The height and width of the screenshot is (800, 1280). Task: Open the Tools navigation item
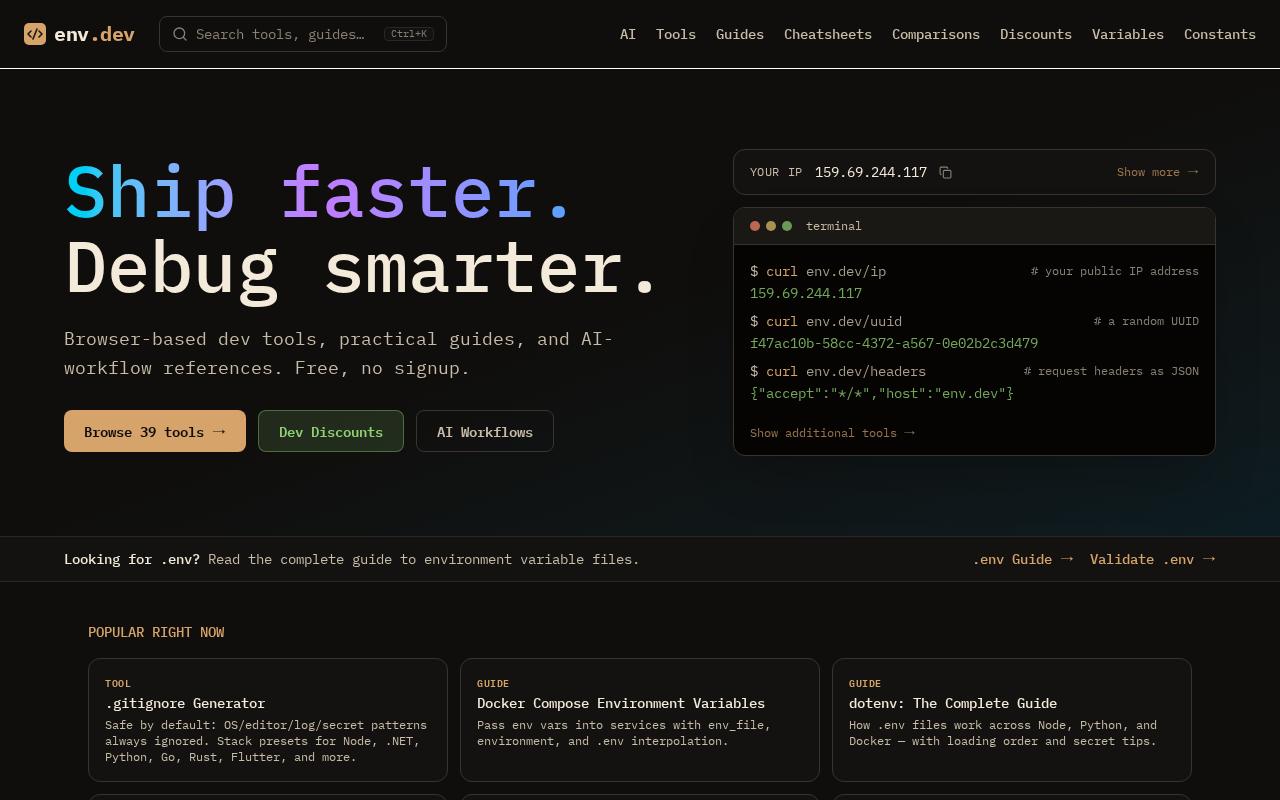tap(676, 34)
